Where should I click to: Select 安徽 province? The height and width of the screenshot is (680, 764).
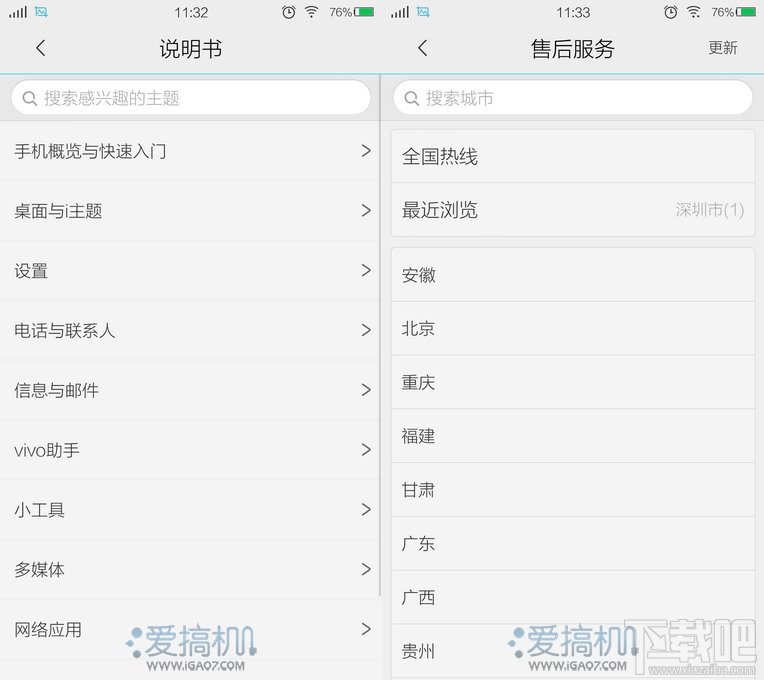coord(573,275)
